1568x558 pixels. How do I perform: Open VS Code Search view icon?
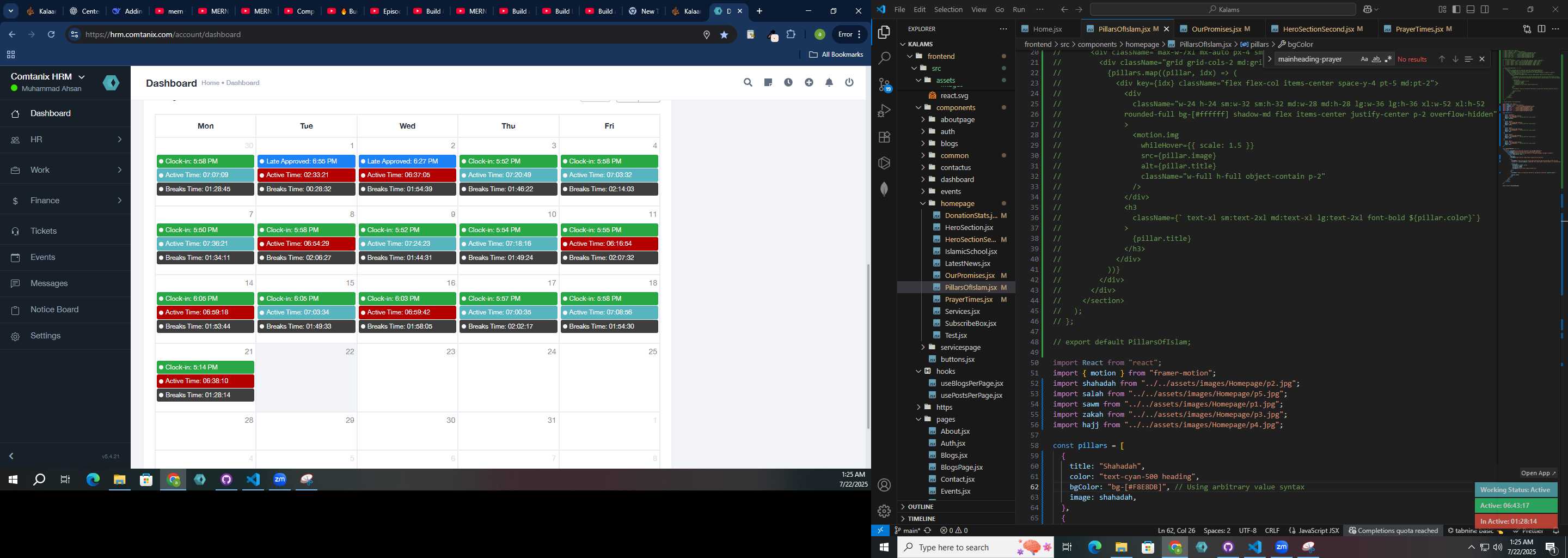[x=884, y=58]
